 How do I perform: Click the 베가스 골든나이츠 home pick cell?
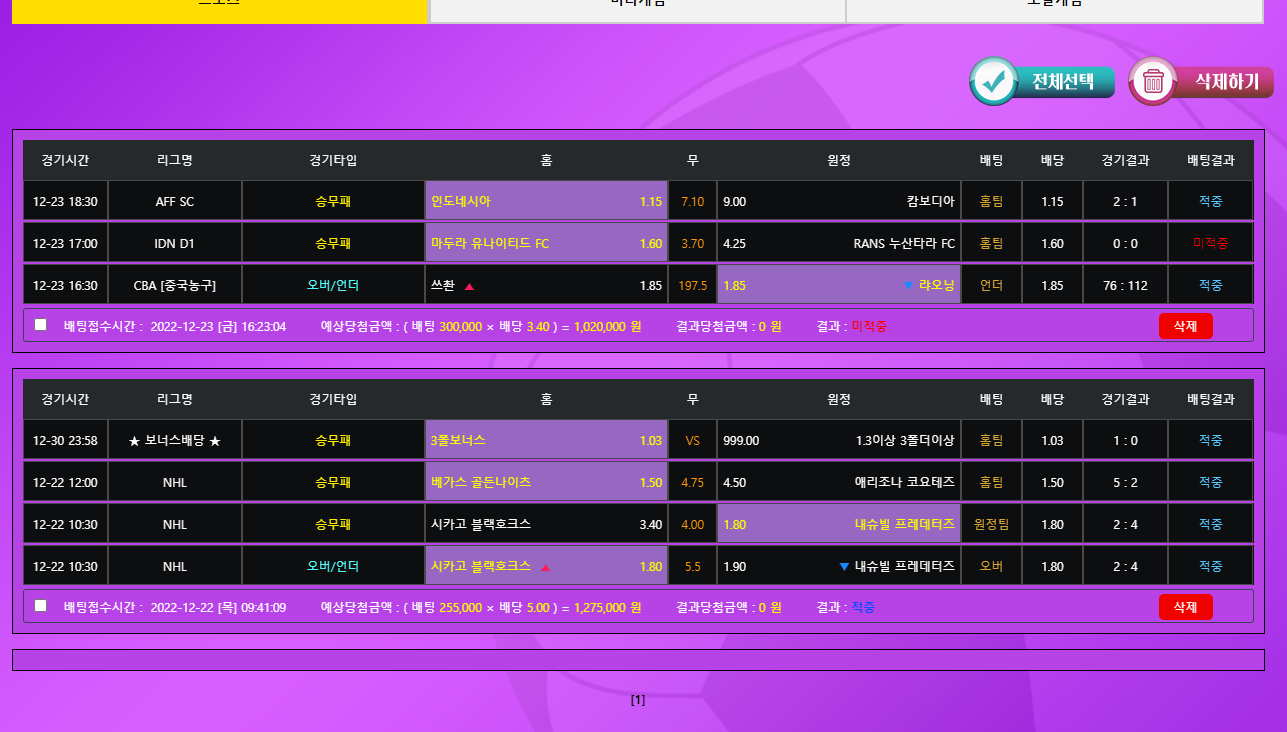click(x=546, y=482)
